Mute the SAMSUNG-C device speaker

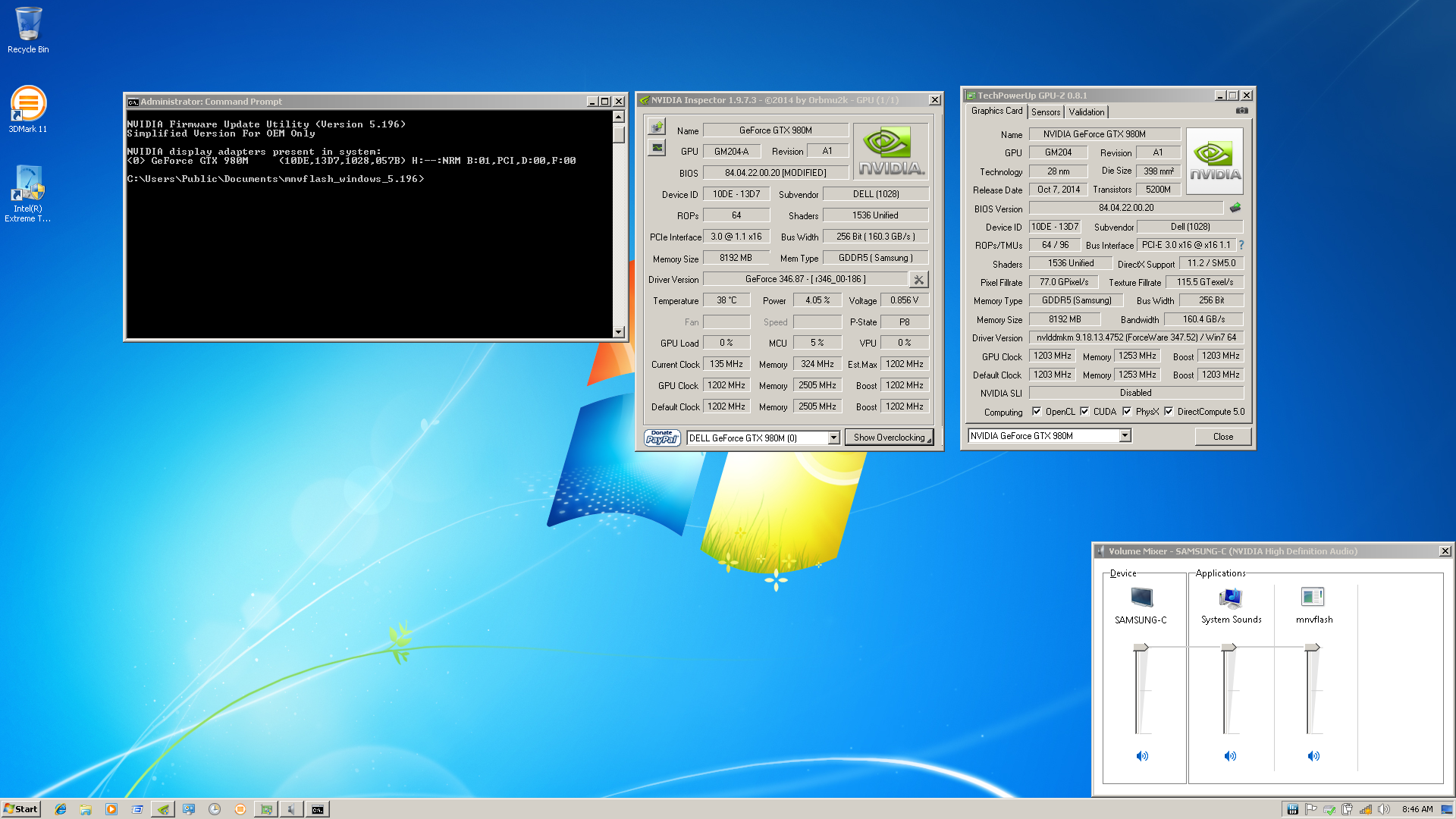coord(1142,756)
